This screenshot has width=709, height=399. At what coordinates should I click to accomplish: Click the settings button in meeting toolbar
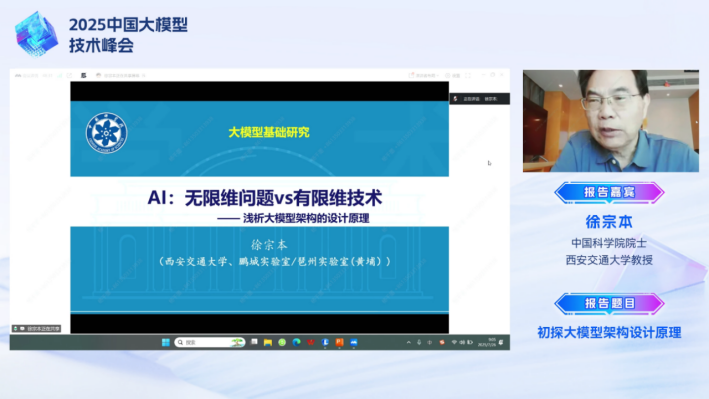tap(453, 76)
